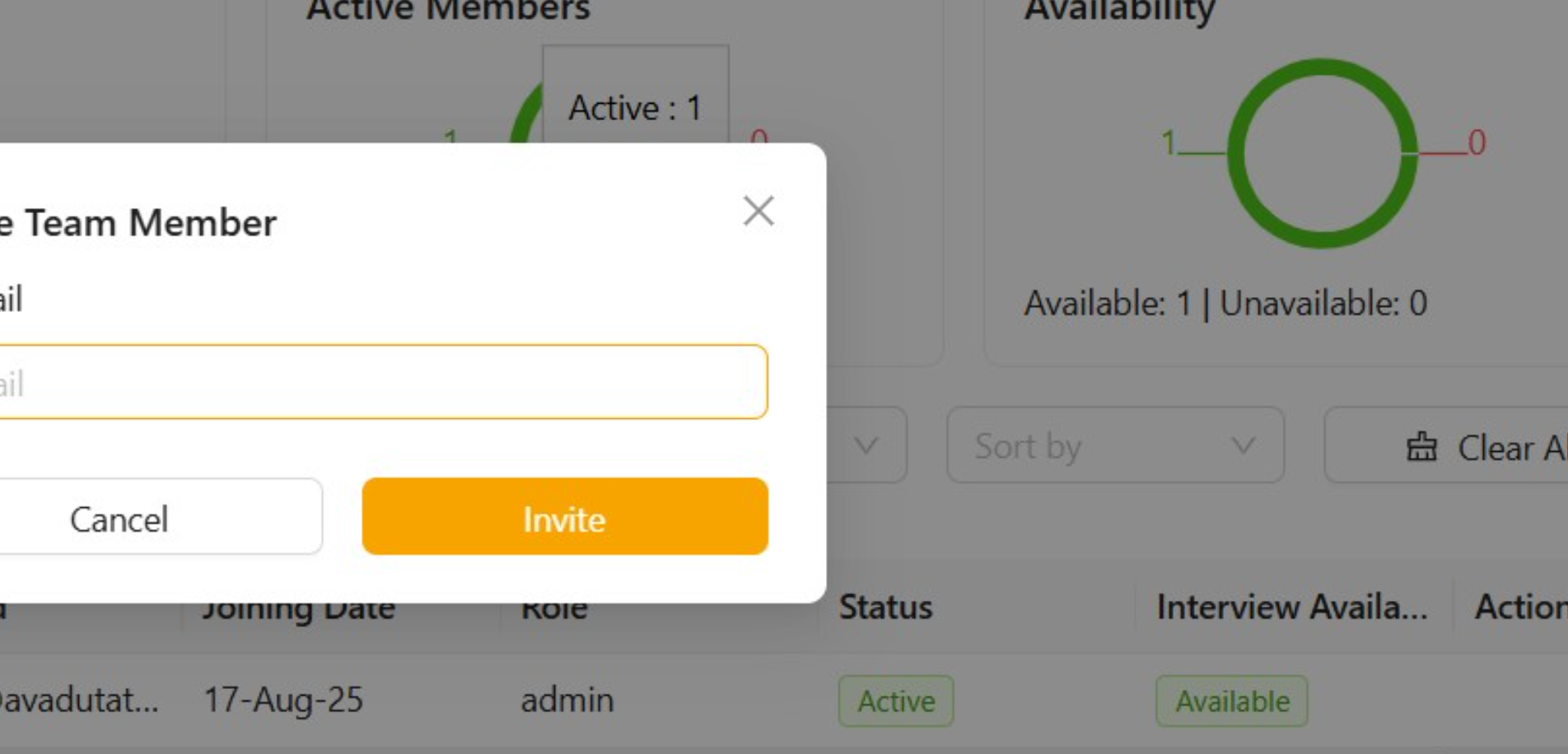Click the 17-Aug-25 joining date cell

(283, 700)
